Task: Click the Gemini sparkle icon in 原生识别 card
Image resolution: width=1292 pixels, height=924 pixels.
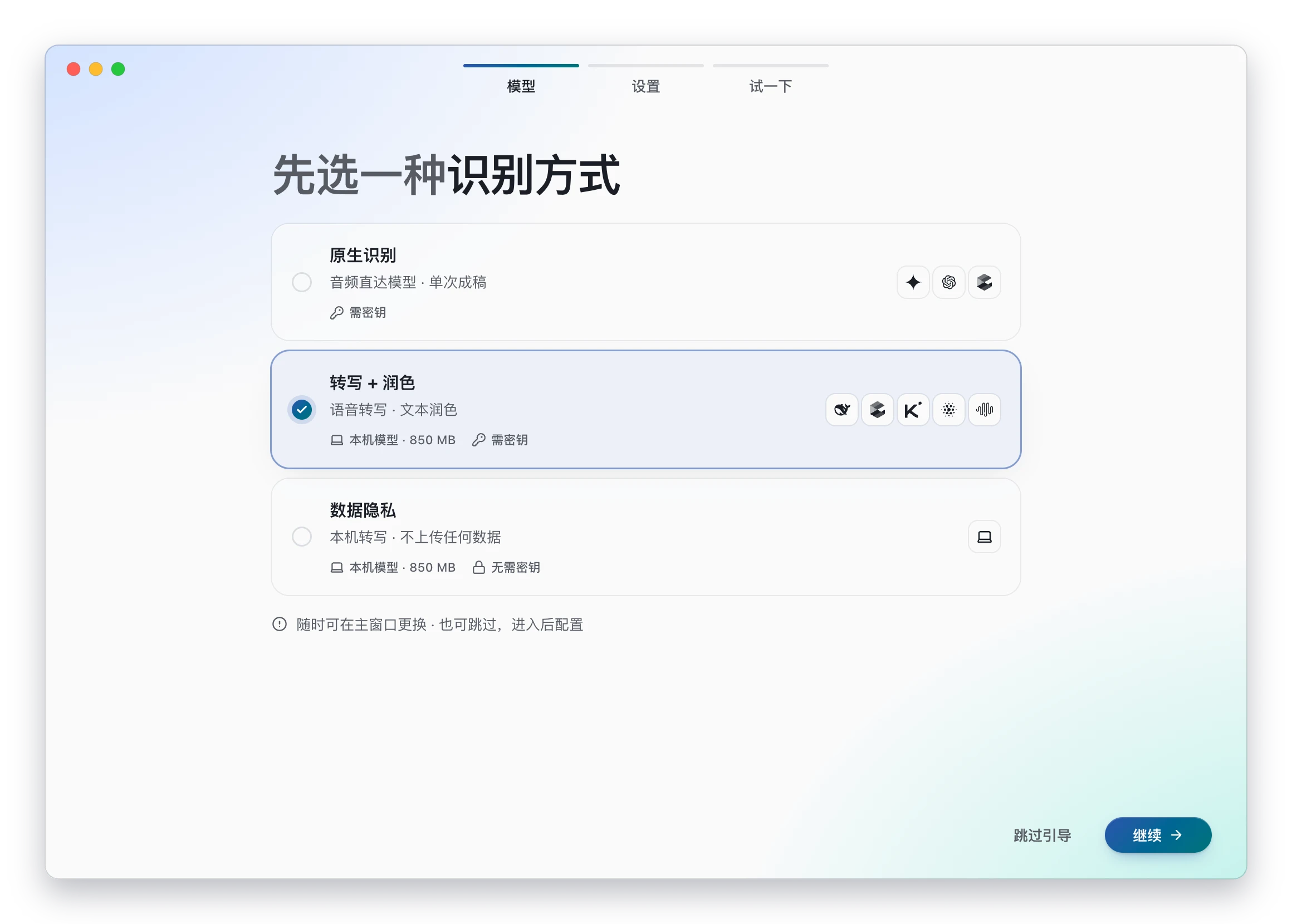Action: point(913,282)
